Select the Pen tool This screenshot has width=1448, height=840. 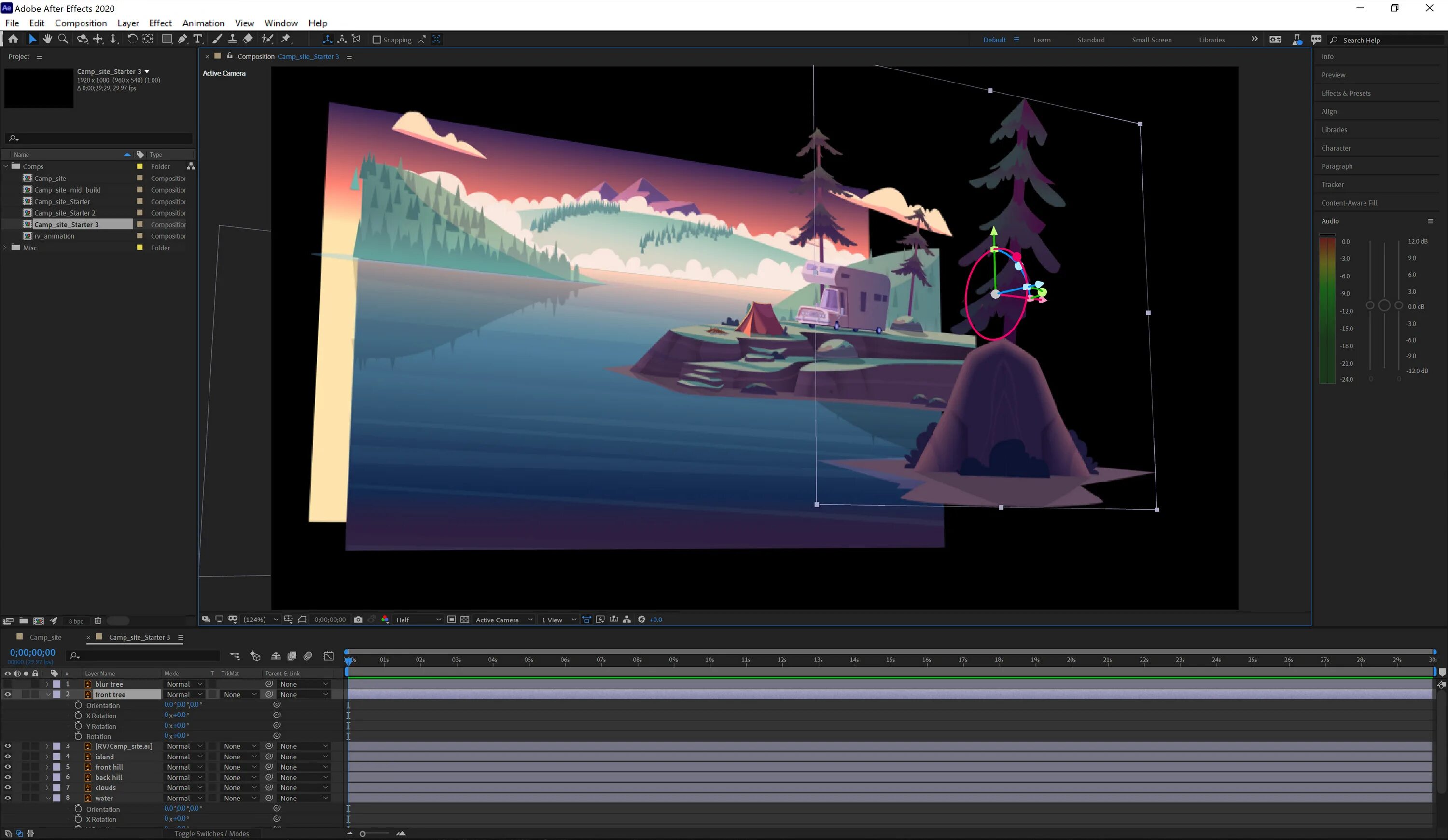coord(182,39)
